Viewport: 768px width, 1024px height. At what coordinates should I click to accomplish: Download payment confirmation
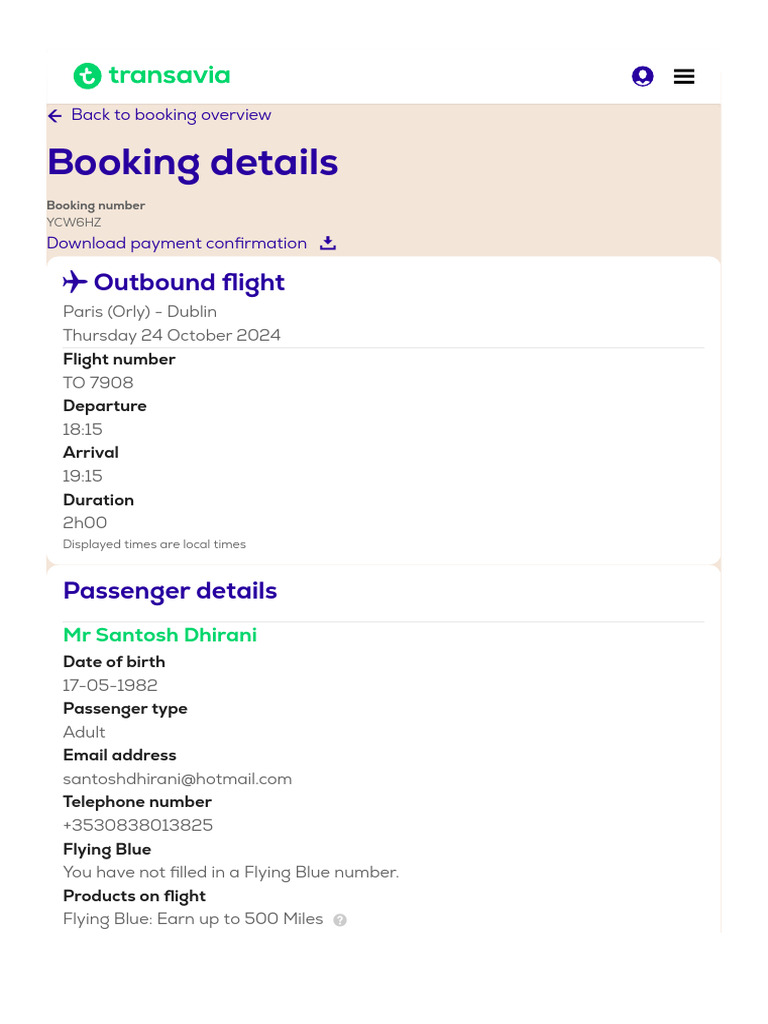point(177,243)
